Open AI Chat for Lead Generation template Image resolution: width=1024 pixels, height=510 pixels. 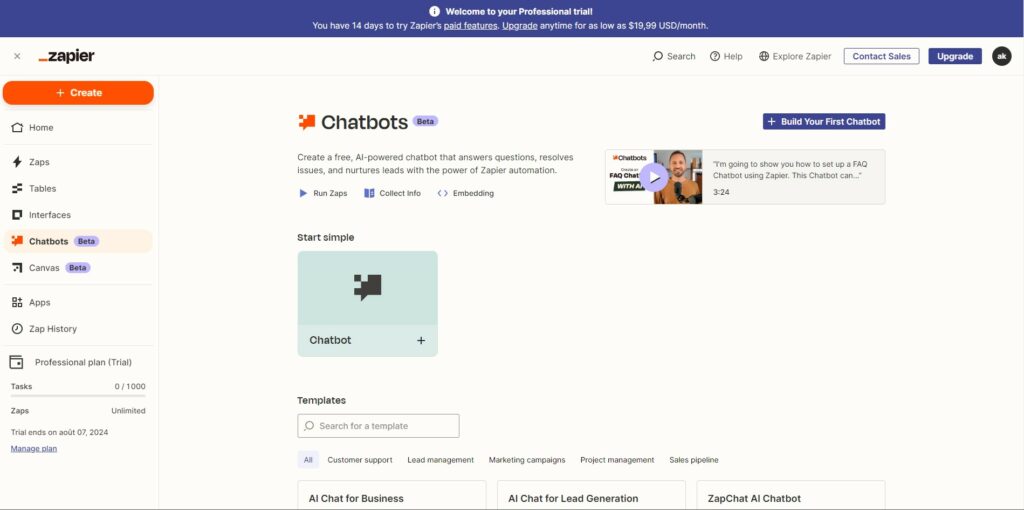click(x=591, y=496)
